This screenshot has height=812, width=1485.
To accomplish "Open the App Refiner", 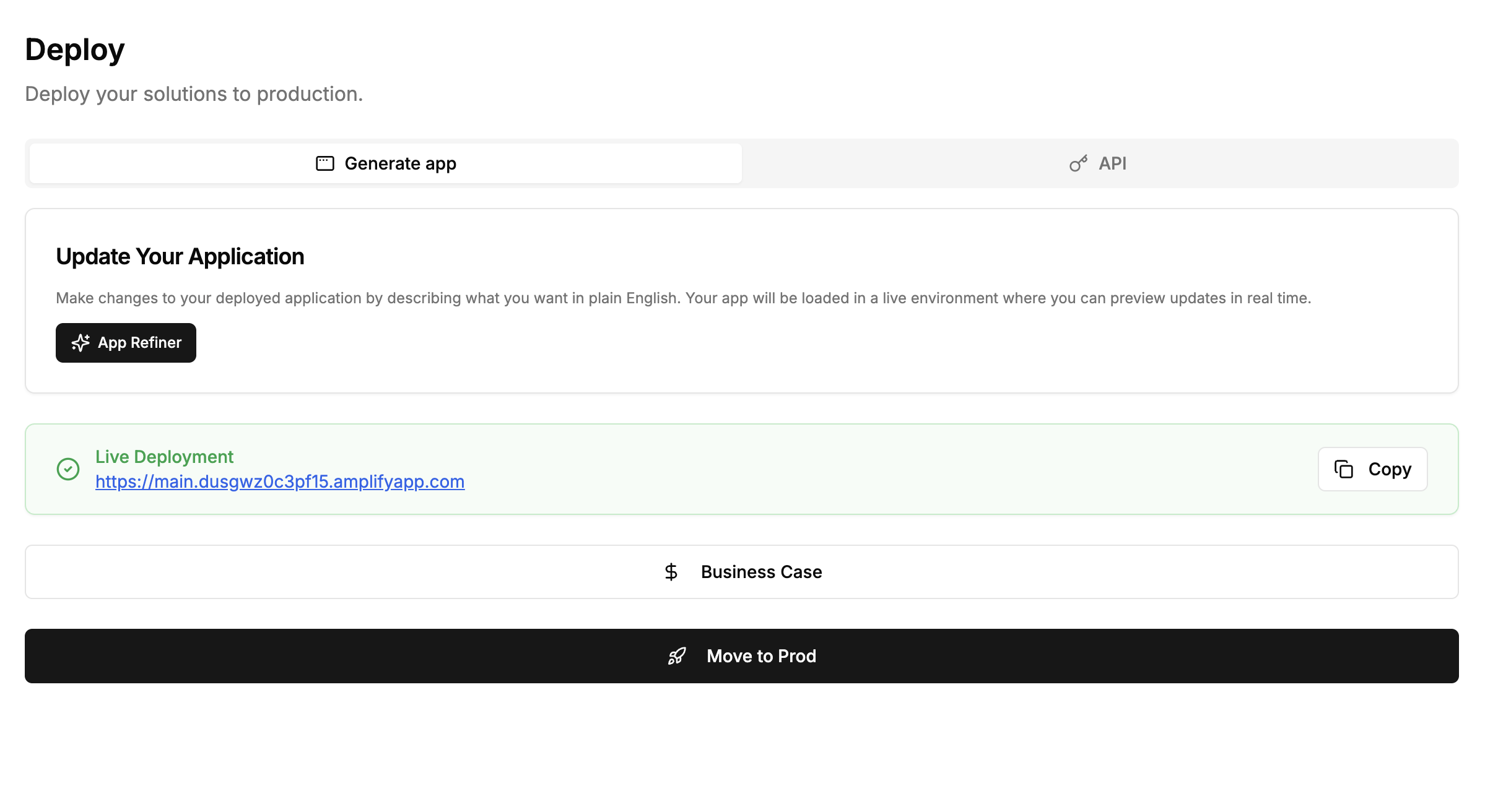I will [139, 343].
